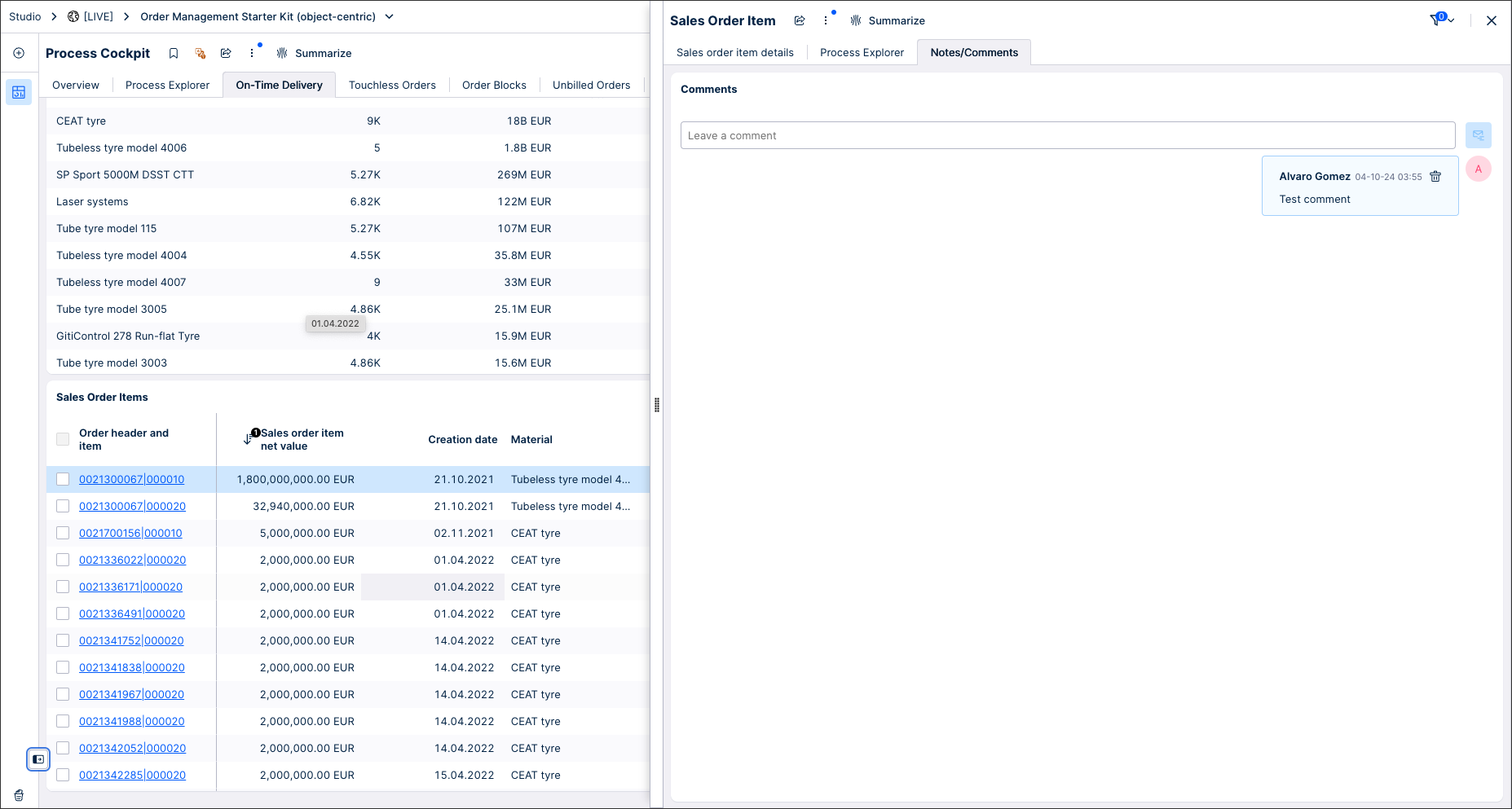Check the box for order 0021341967|000020
This screenshot has width=1512, height=809.
(x=63, y=694)
